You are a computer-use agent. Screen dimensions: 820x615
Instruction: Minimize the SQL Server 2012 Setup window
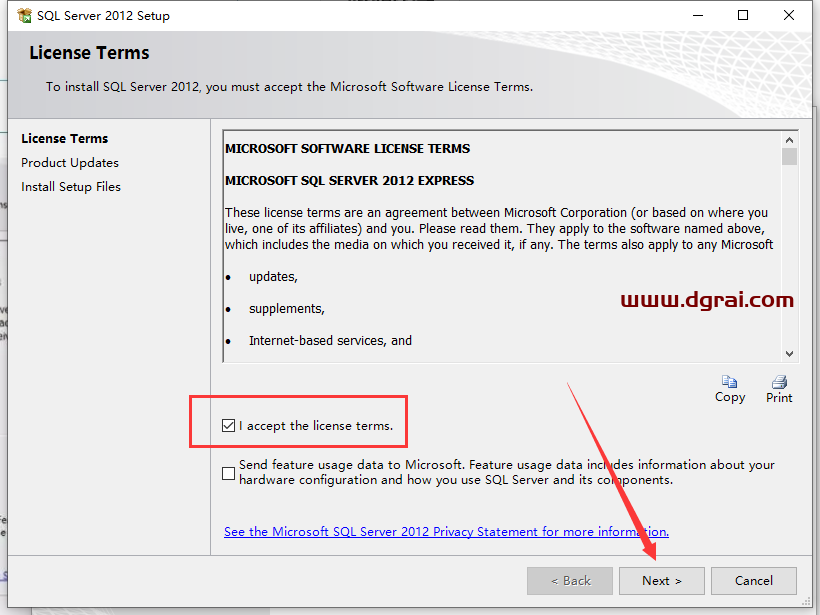698,15
